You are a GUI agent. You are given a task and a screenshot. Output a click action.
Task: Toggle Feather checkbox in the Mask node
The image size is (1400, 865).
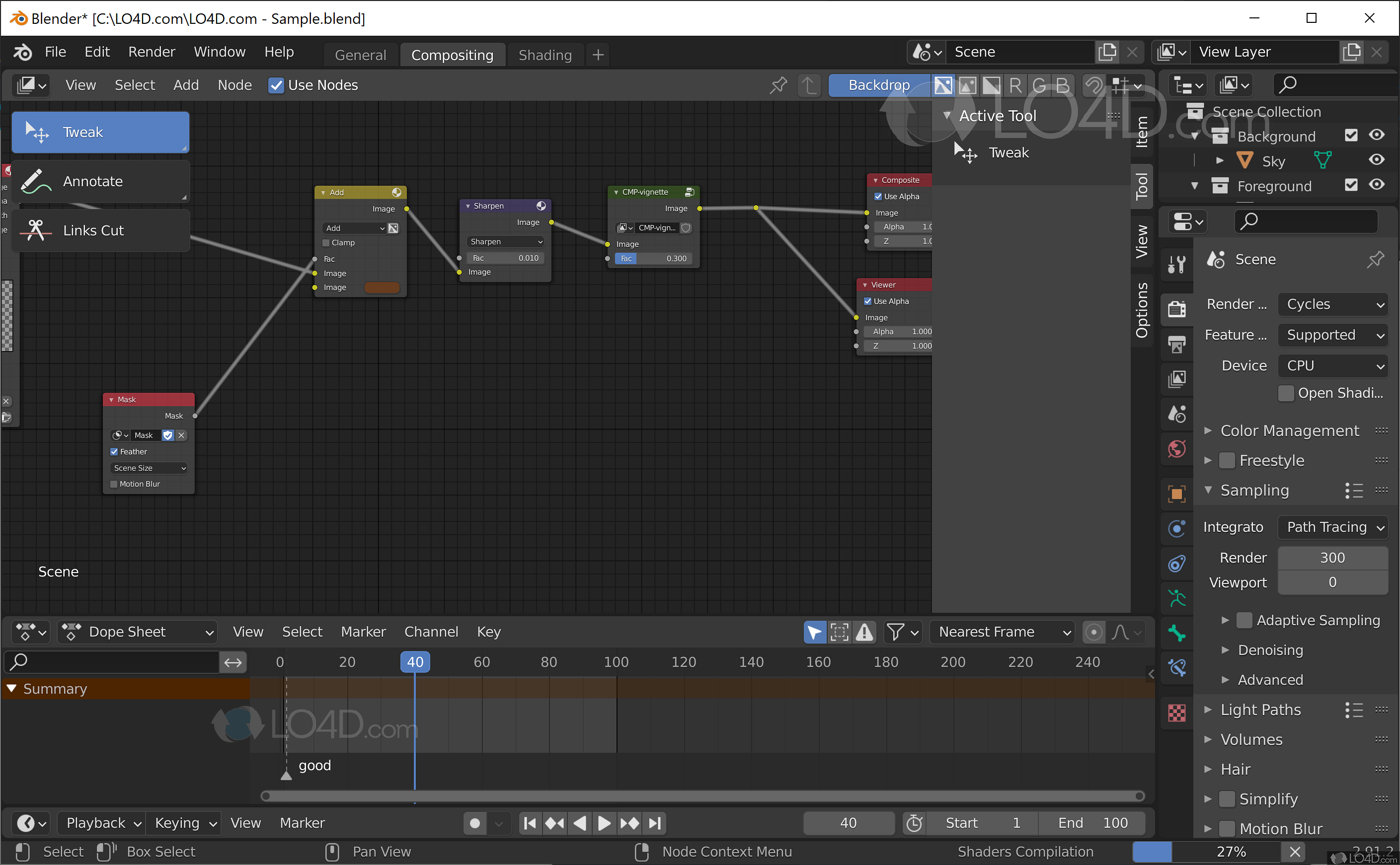[x=114, y=451]
